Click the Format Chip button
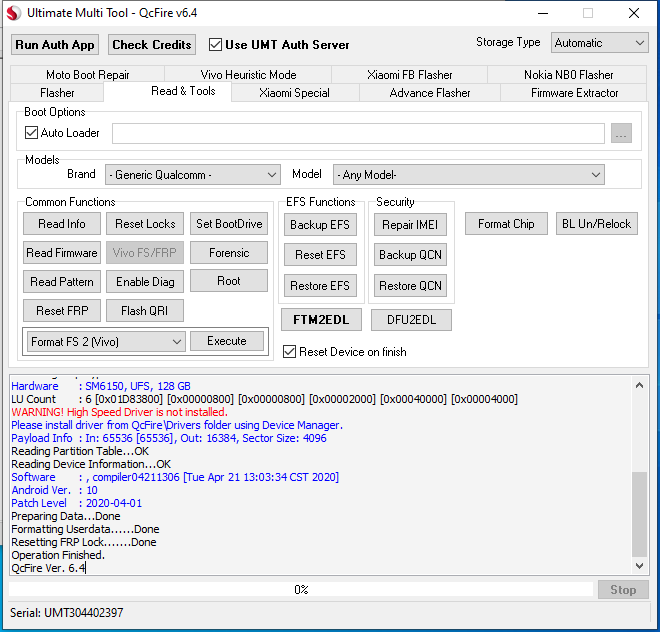 click(x=506, y=224)
